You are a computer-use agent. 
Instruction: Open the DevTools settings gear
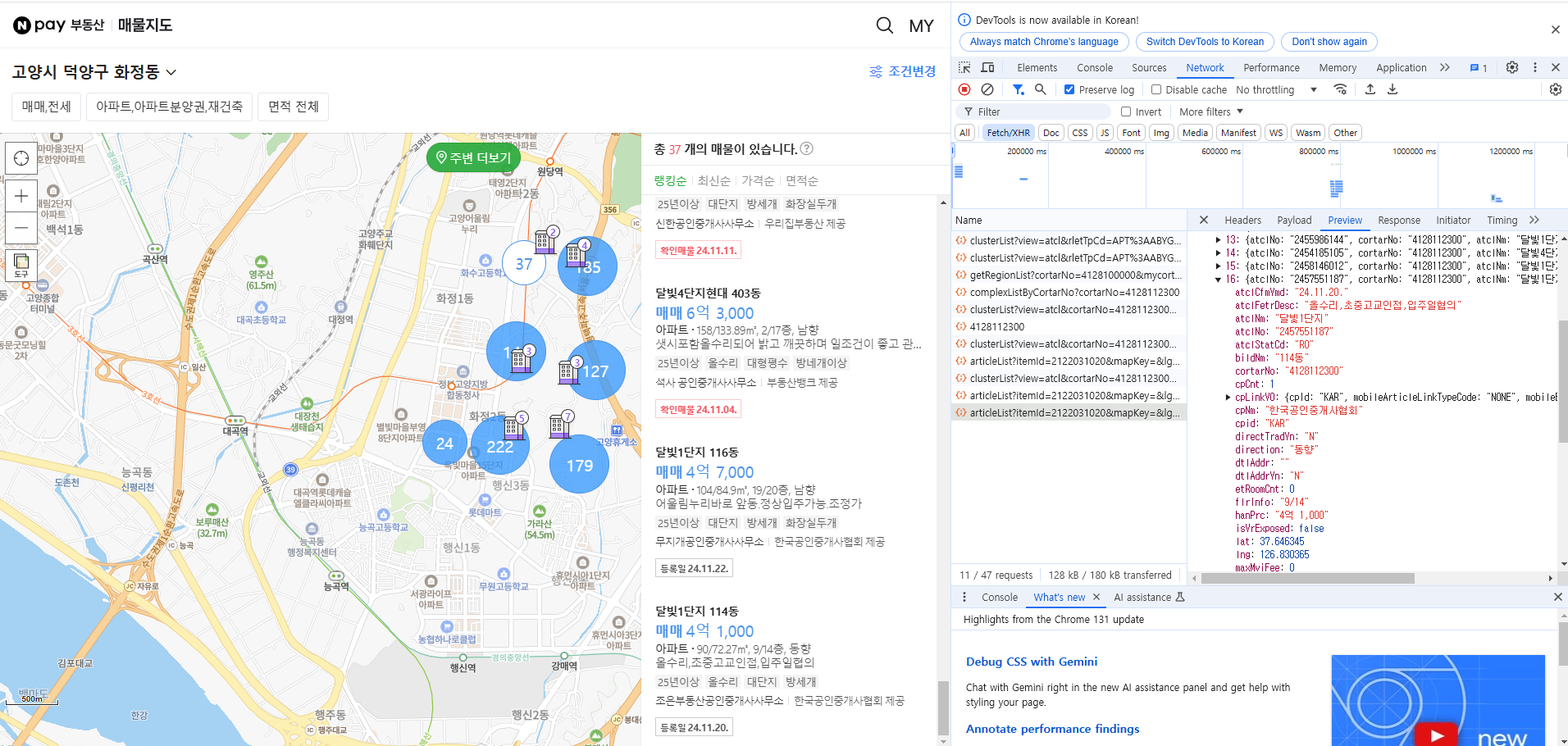pos(1512,67)
